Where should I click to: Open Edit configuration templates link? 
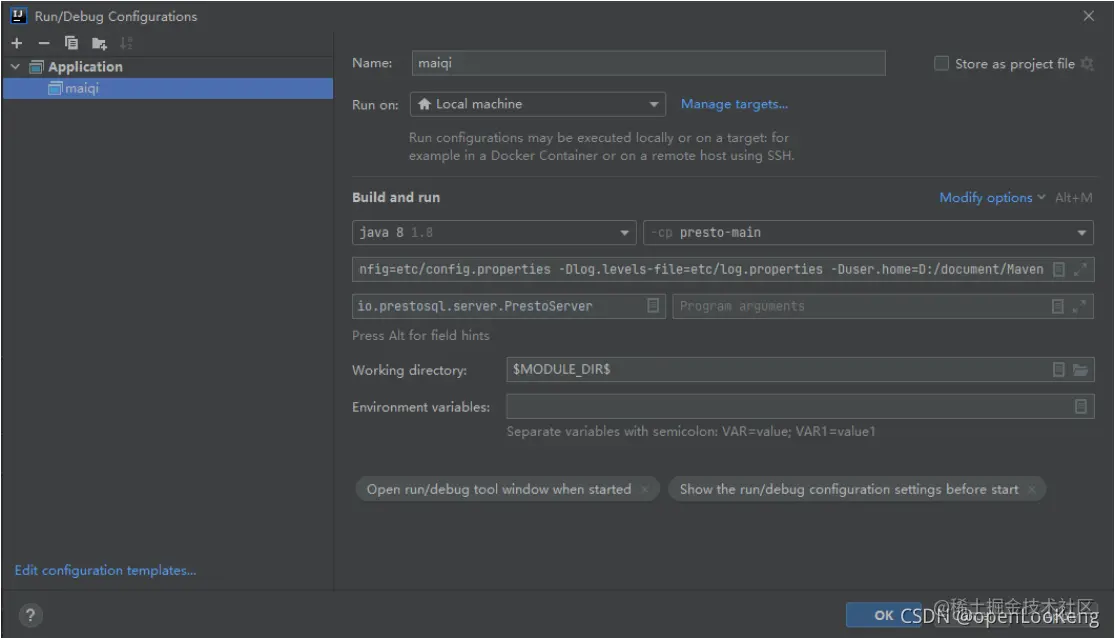[105, 570]
